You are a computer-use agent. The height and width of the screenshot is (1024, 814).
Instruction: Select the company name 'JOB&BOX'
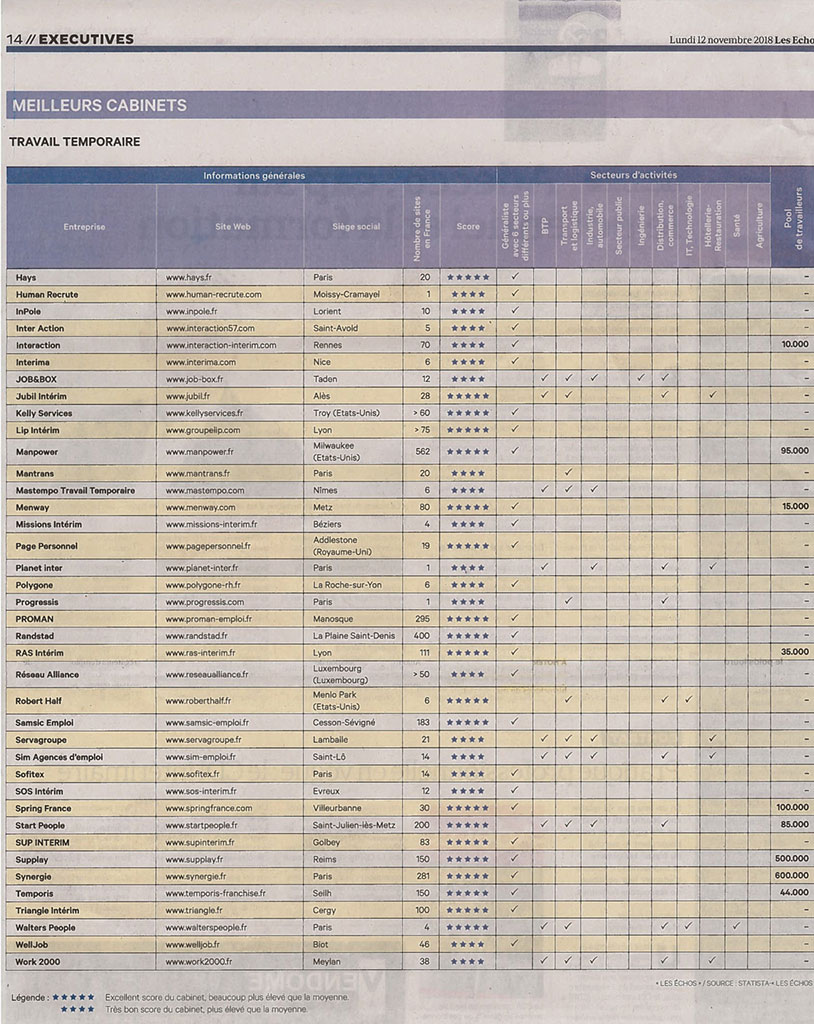37,379
